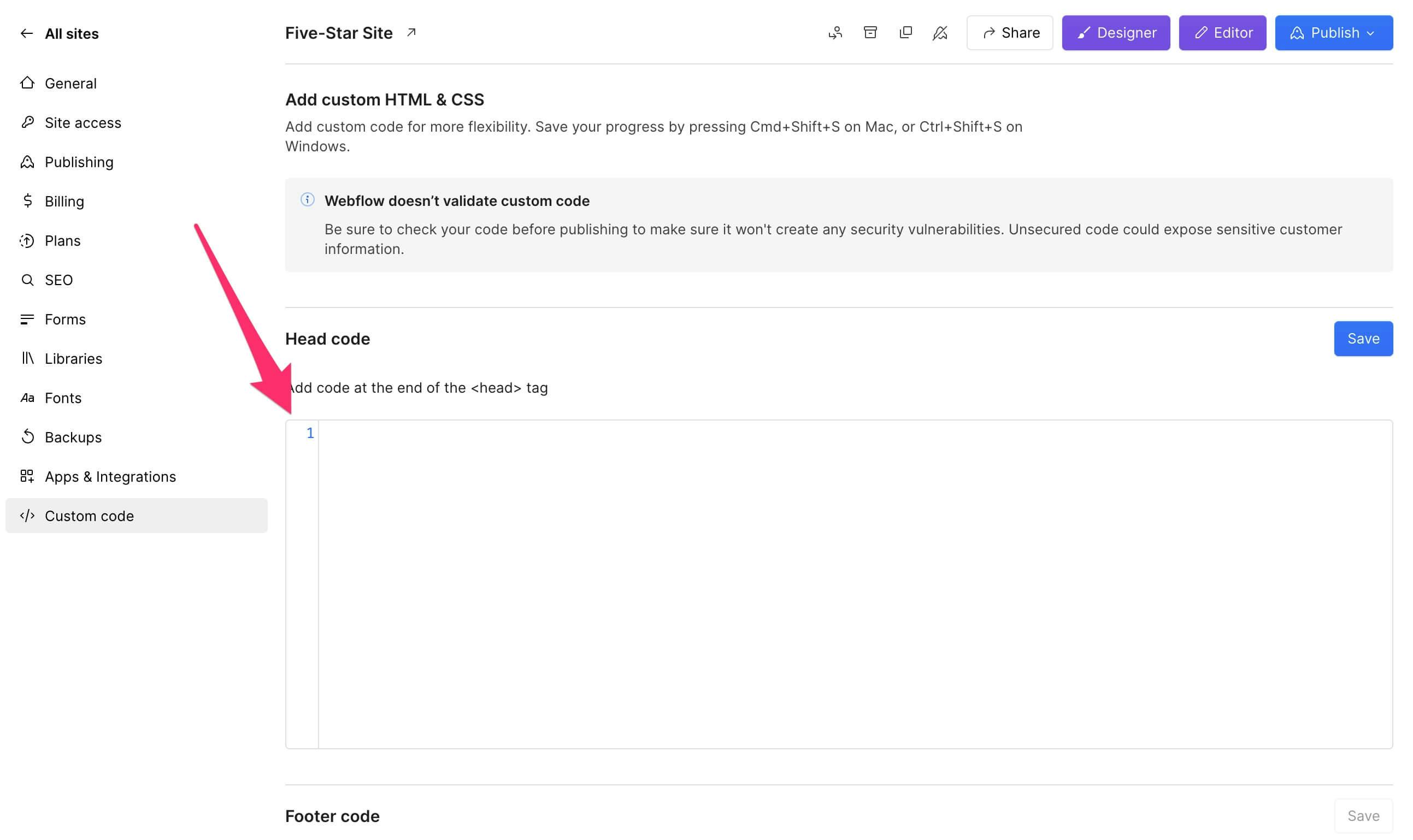Click the unpublish crossed-rocket icon in header
Image resolution: width=1413 pixels, height=840 pixels.
pos(940,33)
